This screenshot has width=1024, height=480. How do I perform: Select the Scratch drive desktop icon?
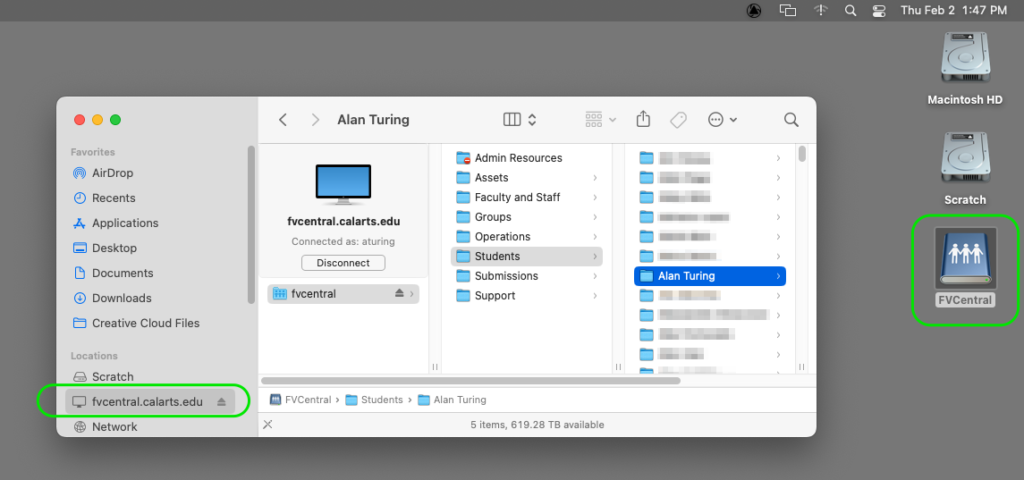pos(965,168)
